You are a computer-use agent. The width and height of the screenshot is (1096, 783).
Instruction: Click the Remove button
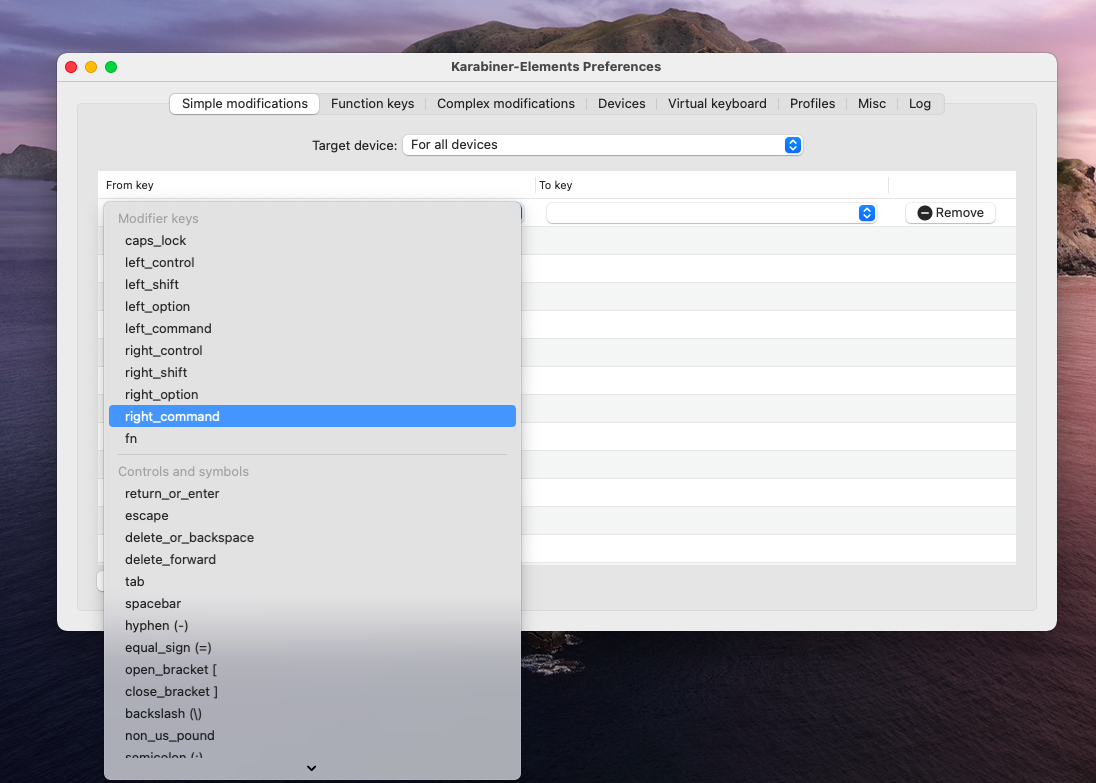coord(950,213)
